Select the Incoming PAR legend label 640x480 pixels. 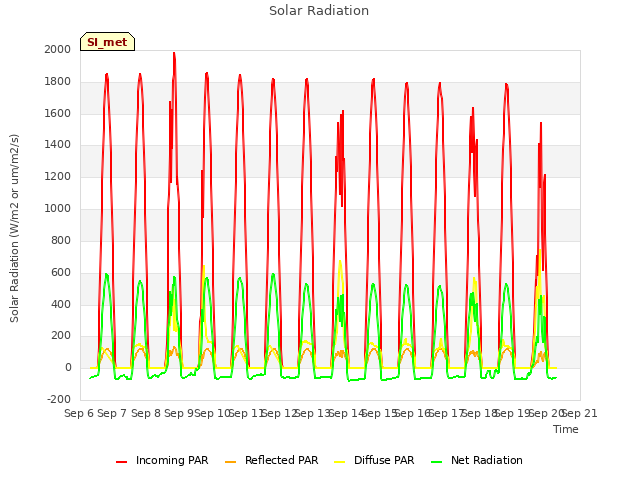tap(172, 460)
